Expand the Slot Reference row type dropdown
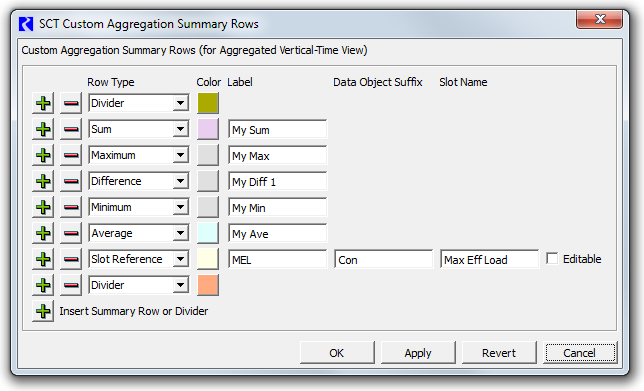Viewport: 644px width, 391px height. pyautogui.click(x=180, y=259)
